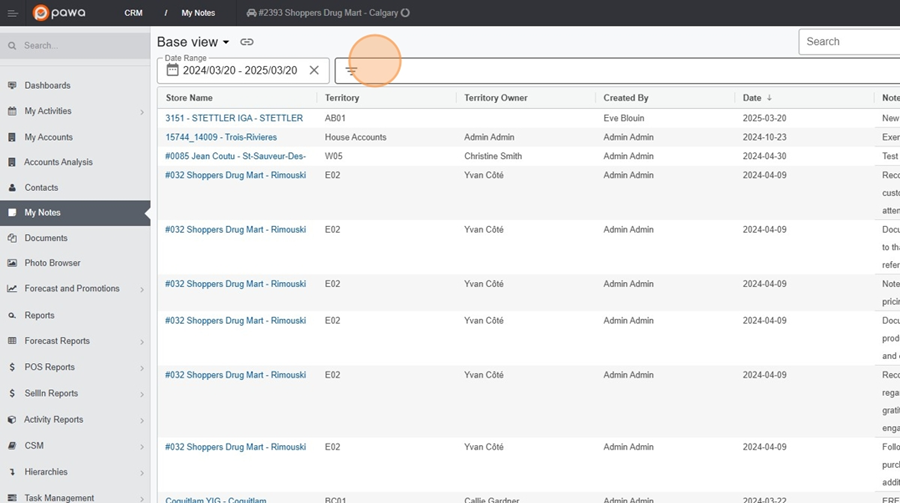900x503 pixels.
Task: Click the Contacts person icon
Action: tap(12, 188)
